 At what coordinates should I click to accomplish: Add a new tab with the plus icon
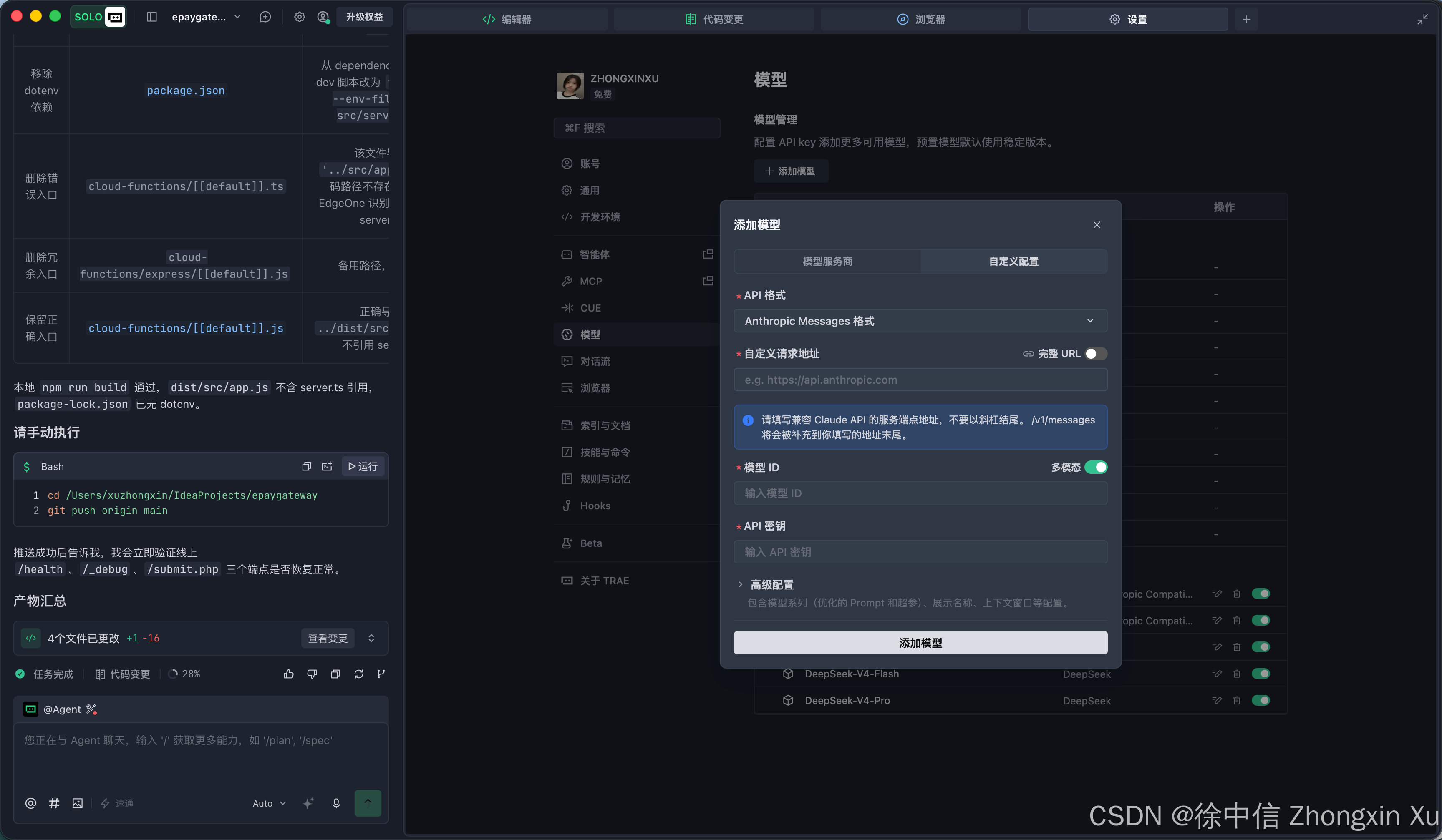1246,20
